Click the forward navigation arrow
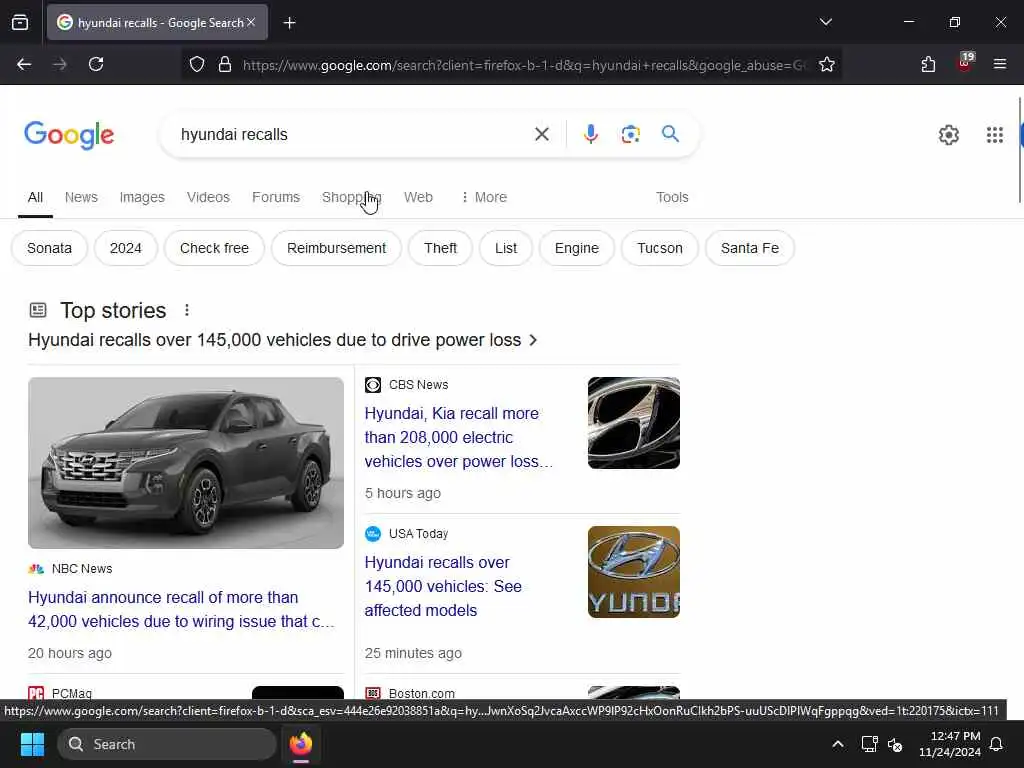This screenshot has width=1024, height=768. [x=60, y=64]
